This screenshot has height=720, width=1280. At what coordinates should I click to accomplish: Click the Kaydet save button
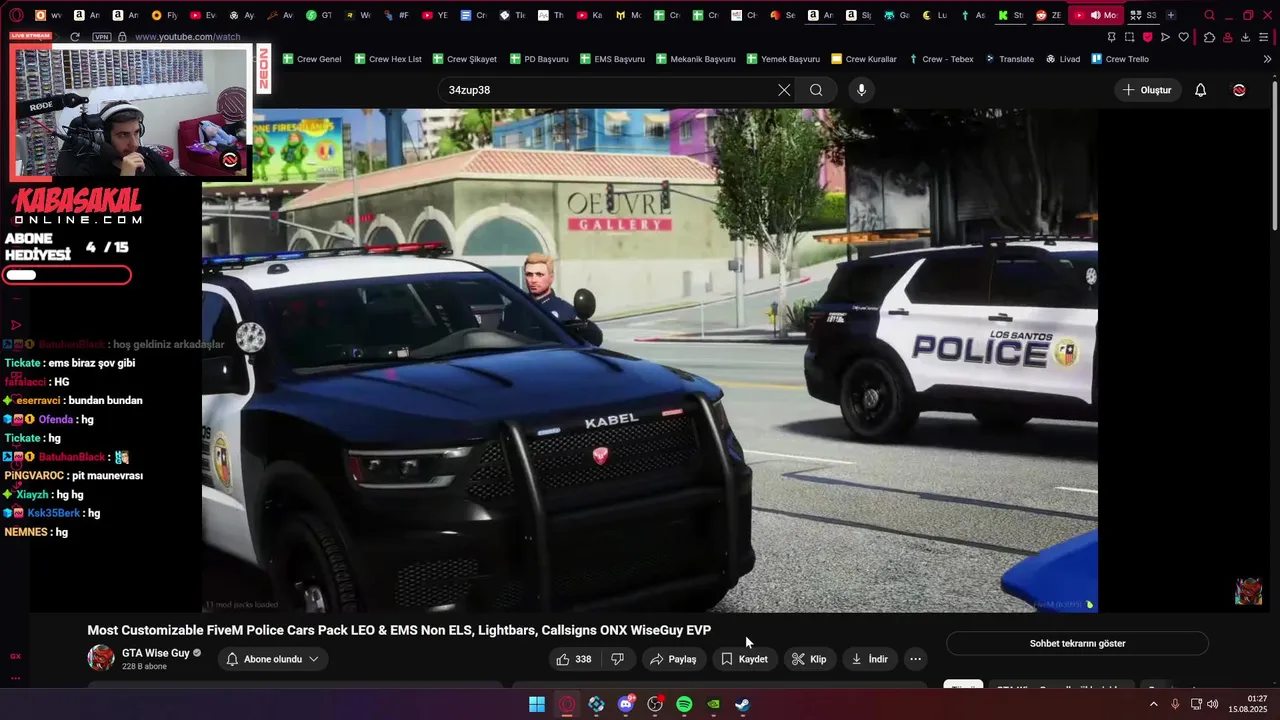pos(745,659)
